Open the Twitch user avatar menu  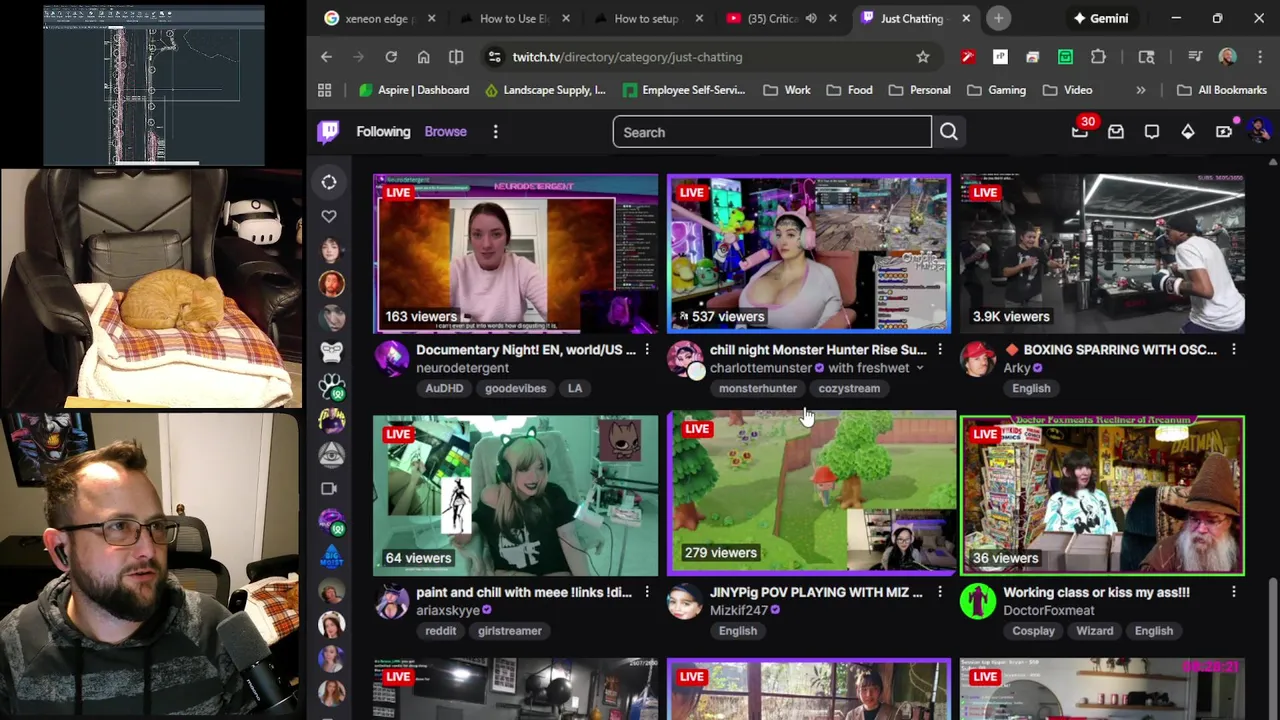click(1259, 132)
